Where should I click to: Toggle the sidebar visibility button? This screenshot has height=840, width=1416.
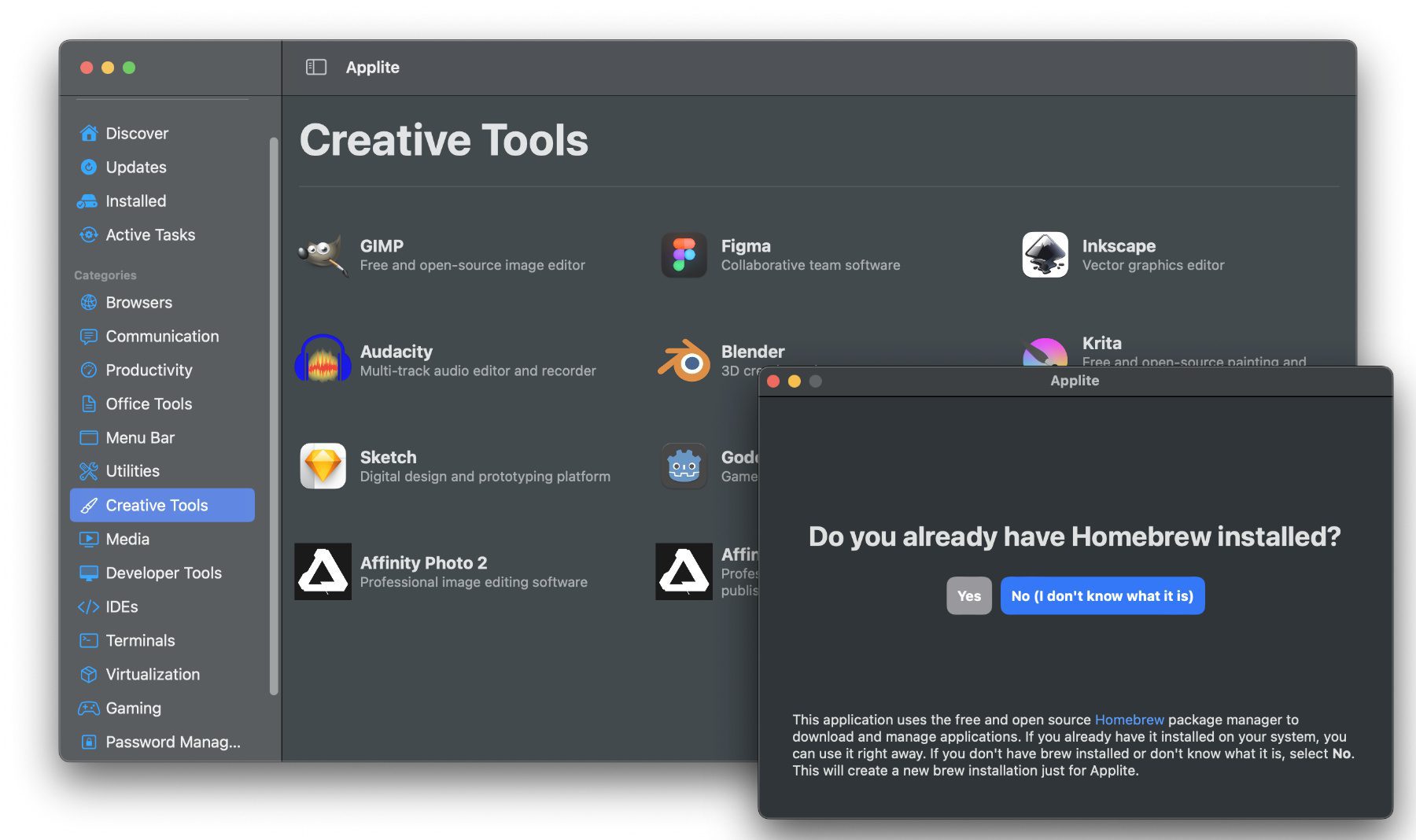point(315,68)
